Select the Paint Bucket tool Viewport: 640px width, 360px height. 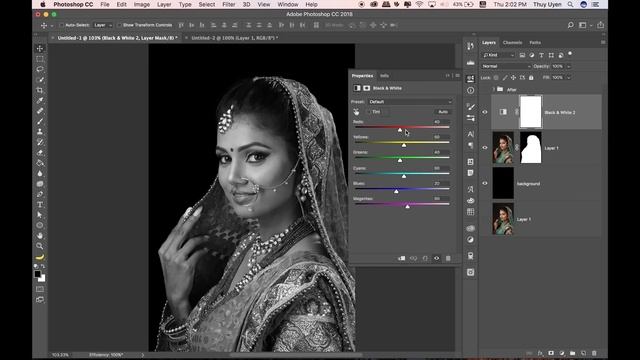[x=40, y=163]
